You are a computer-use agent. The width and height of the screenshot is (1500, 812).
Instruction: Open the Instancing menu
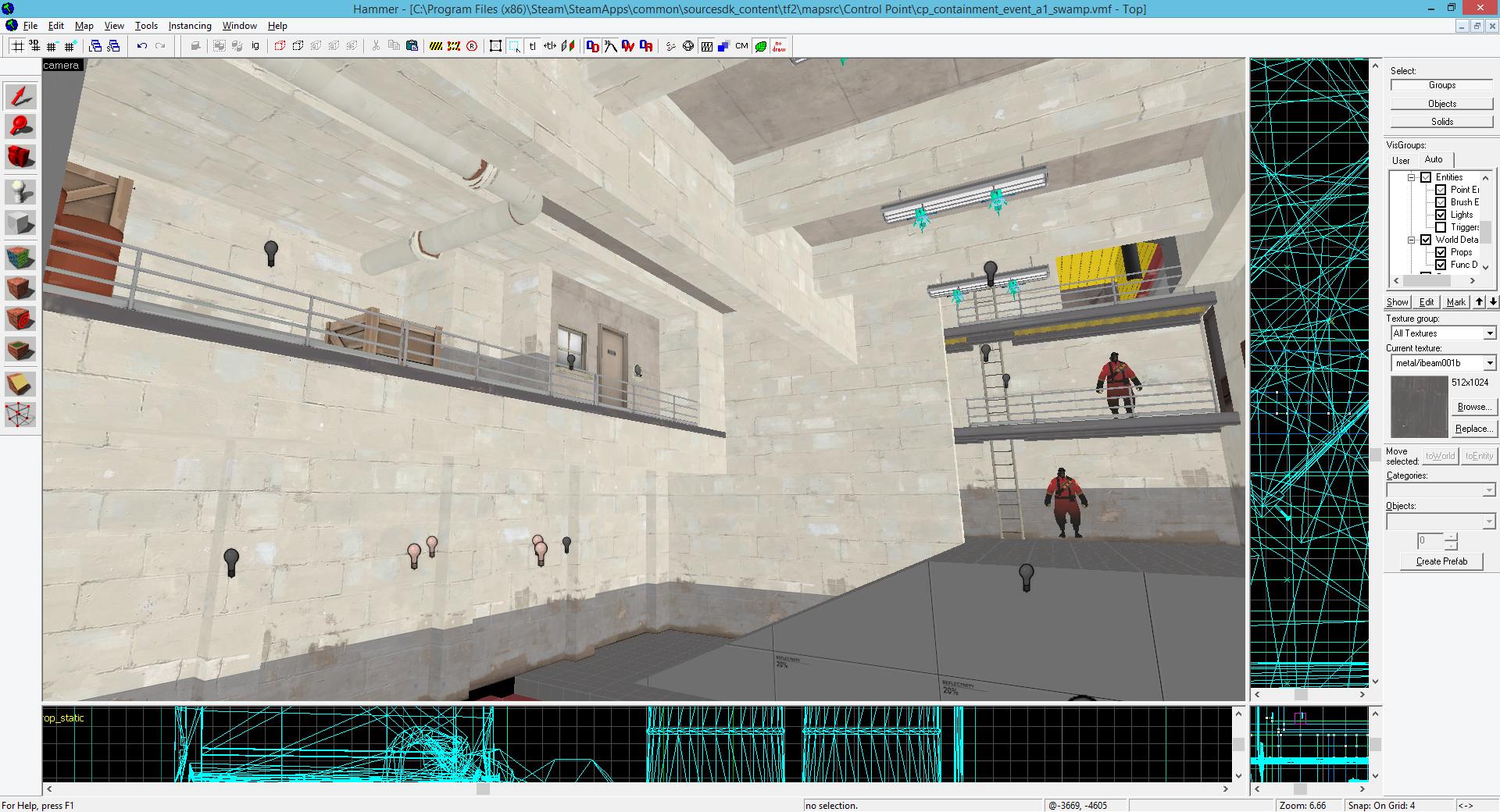[x=190, y=26]
